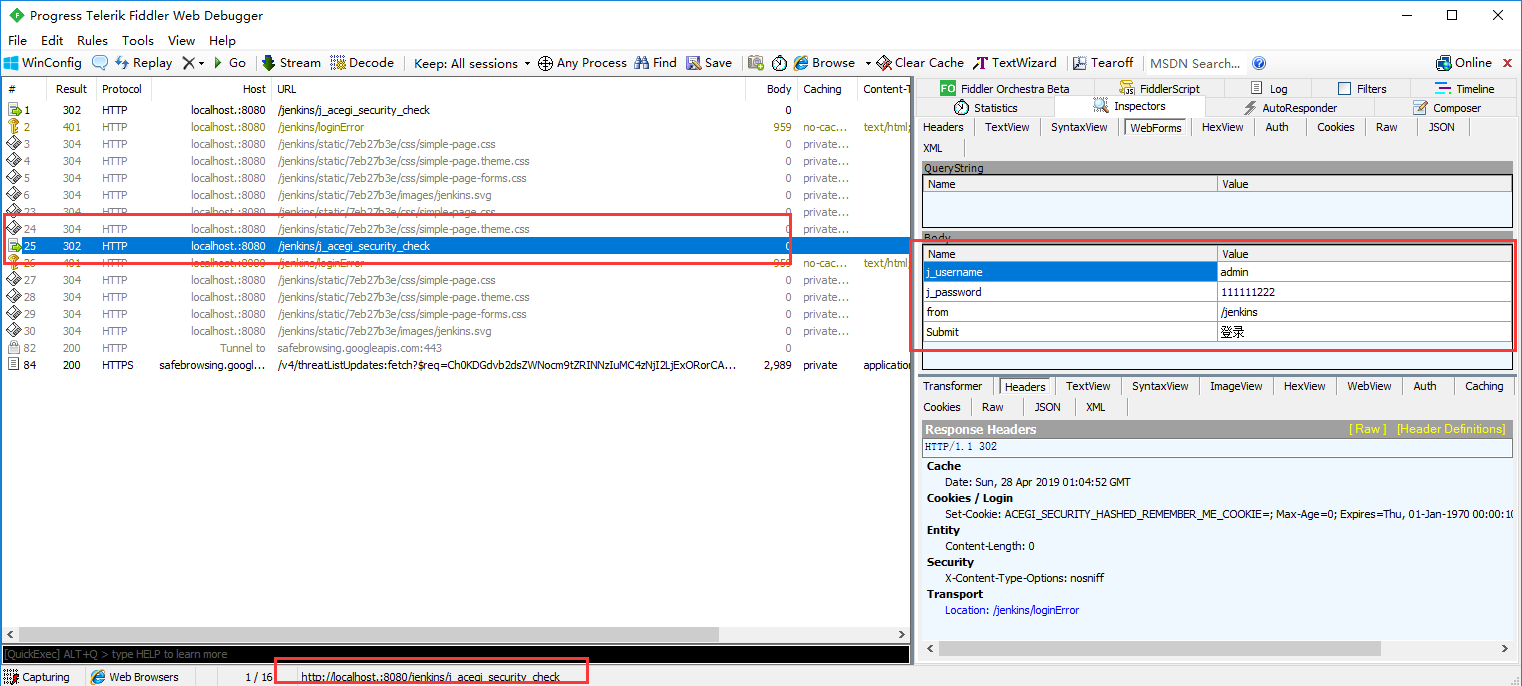Save sessions via Save toolbar button
1522x686 pixels.
(709, 63)
